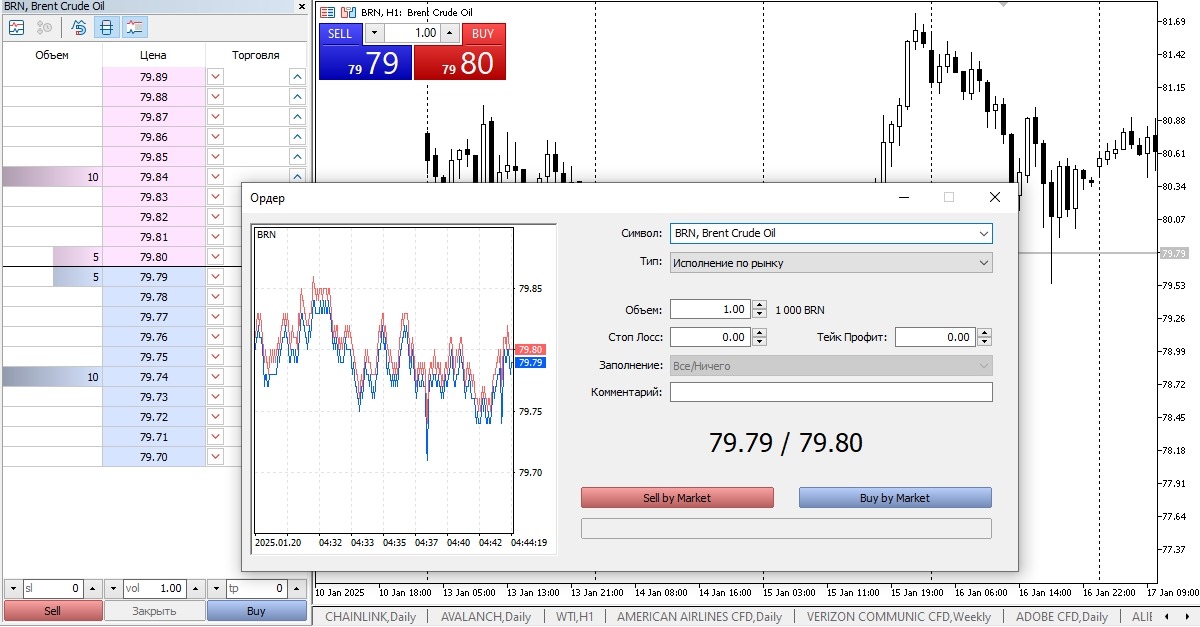
Task: Click the Sell button in the DOM panel
Action: tap(53, 611)
